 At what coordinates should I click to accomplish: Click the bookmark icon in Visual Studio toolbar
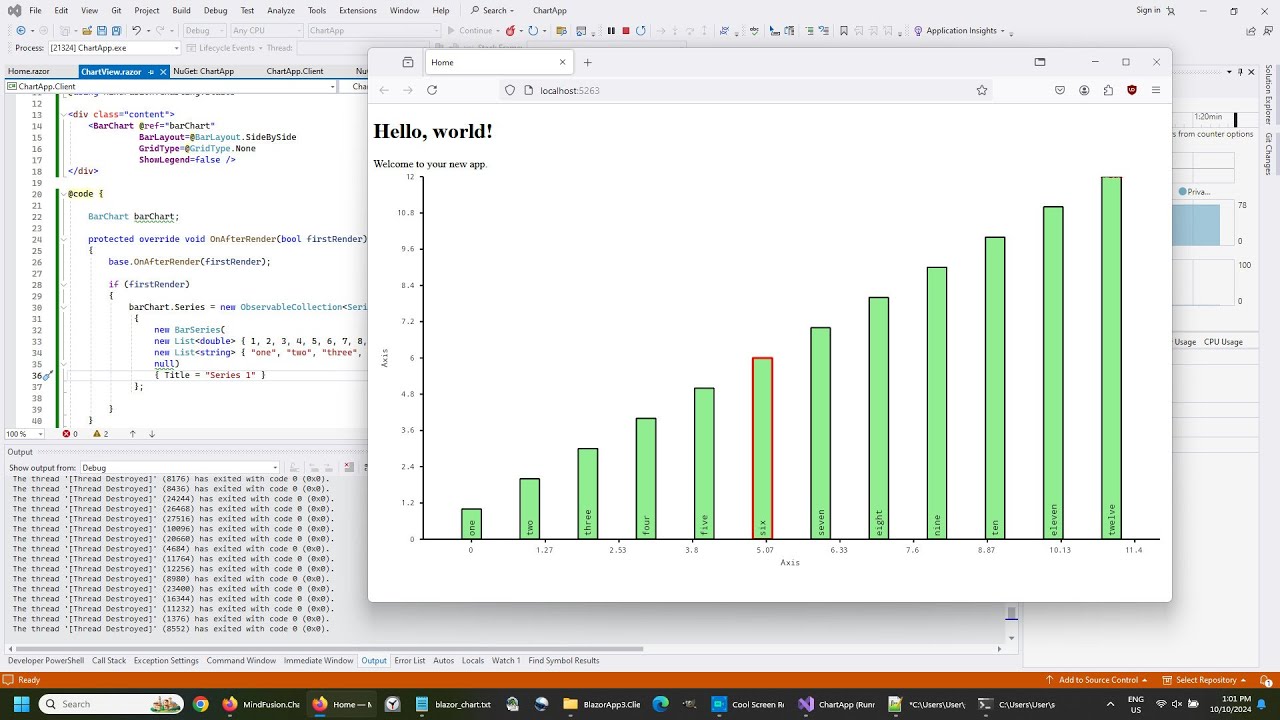coord(843,30)
